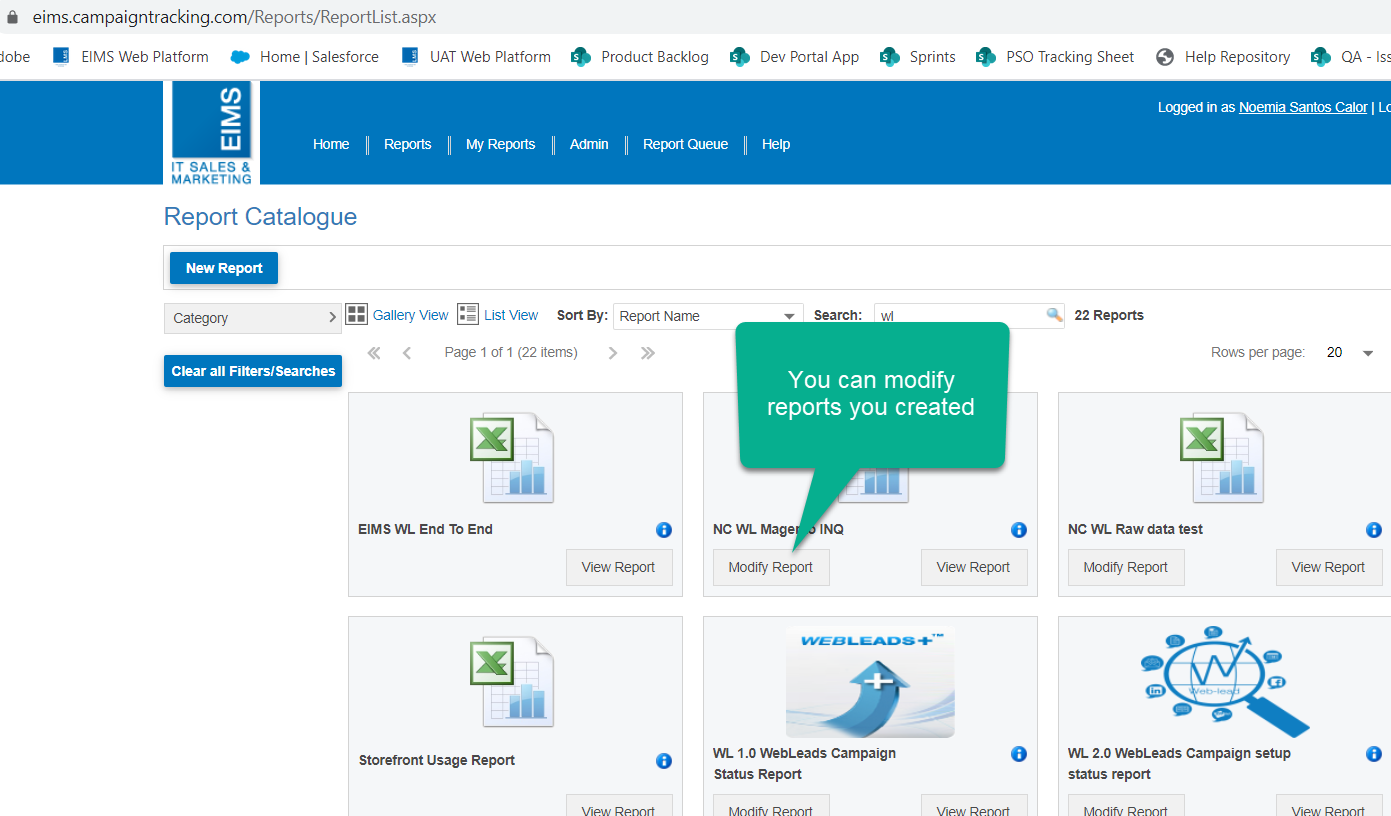
Task: Click the 'Storefront Usage Report' title
Action: click(x=437, y=760)
